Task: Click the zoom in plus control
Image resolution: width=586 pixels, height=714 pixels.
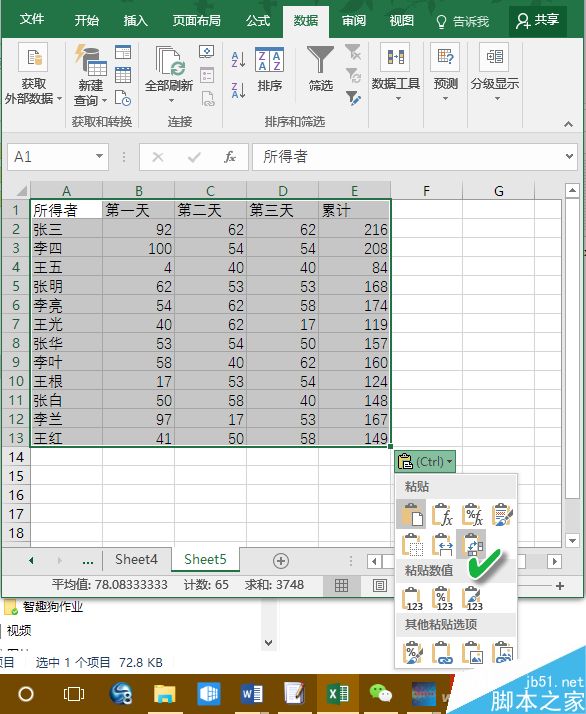Action: [560, 586]
